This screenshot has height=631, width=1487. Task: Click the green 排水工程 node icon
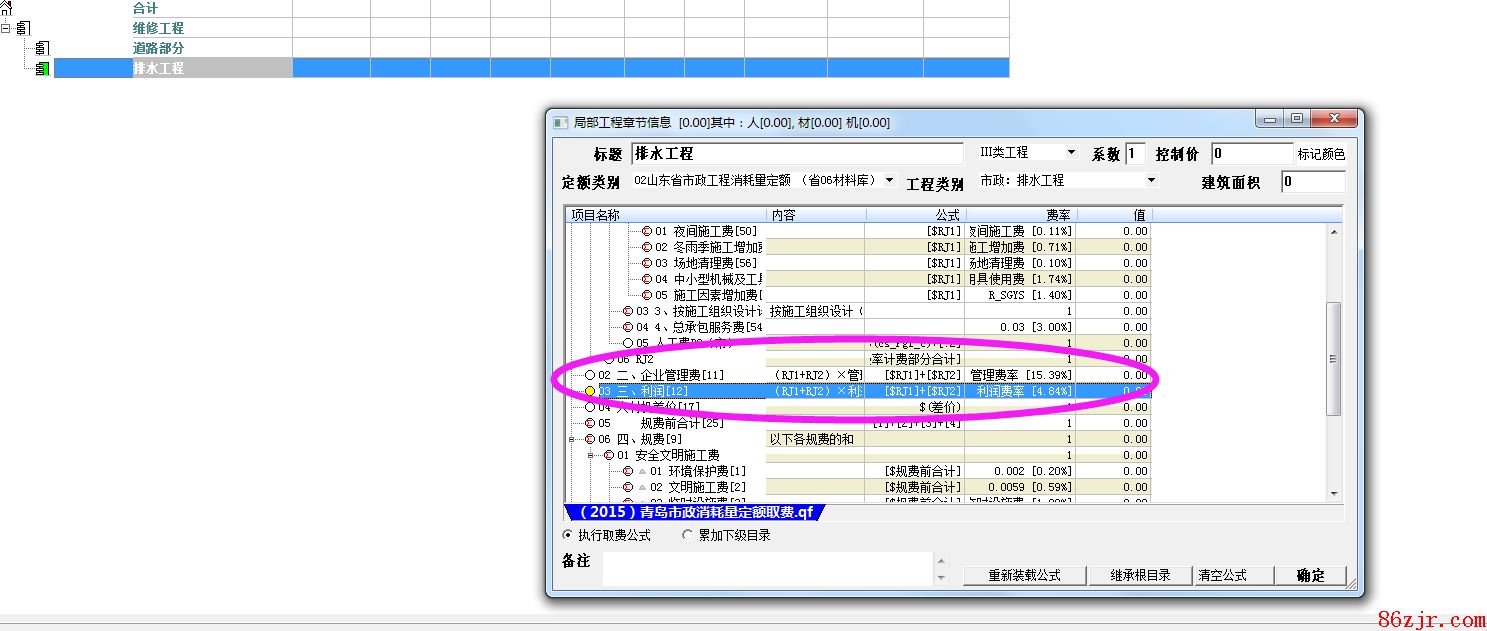[x=41, y=69]
